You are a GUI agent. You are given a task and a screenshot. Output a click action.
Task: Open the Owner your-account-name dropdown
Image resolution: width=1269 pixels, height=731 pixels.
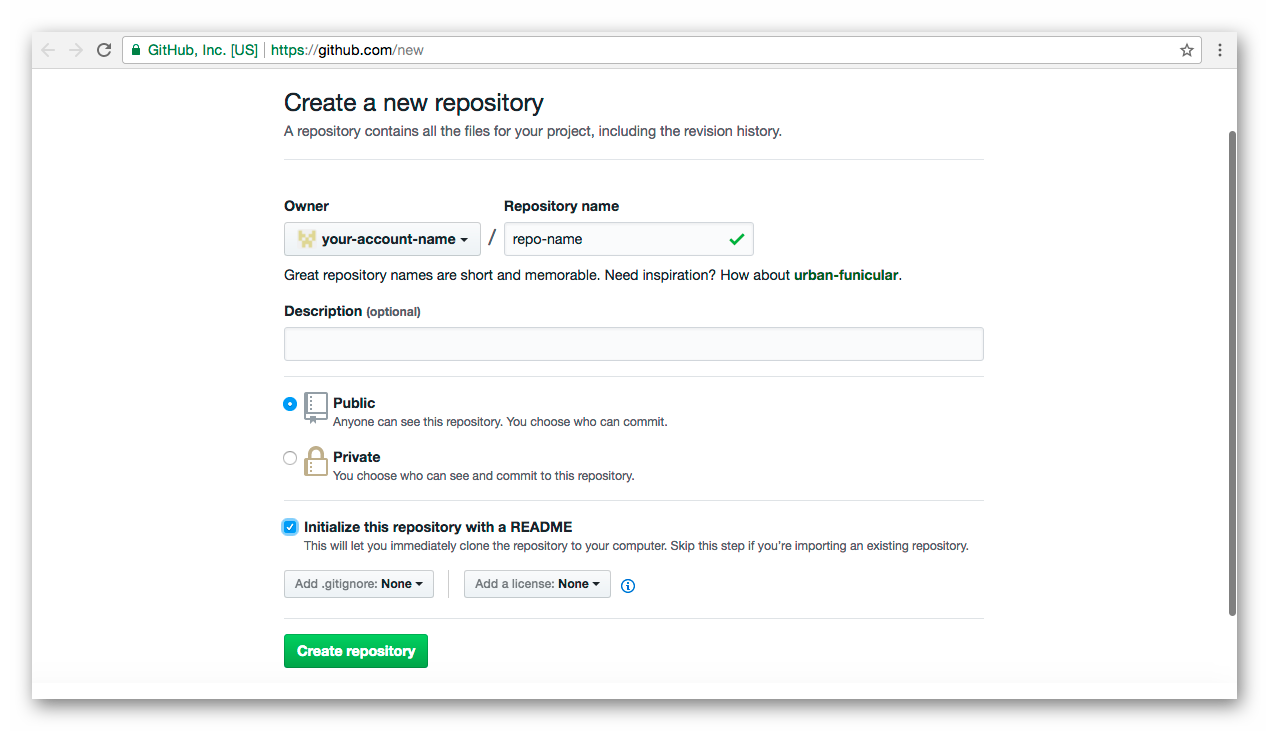382,239
